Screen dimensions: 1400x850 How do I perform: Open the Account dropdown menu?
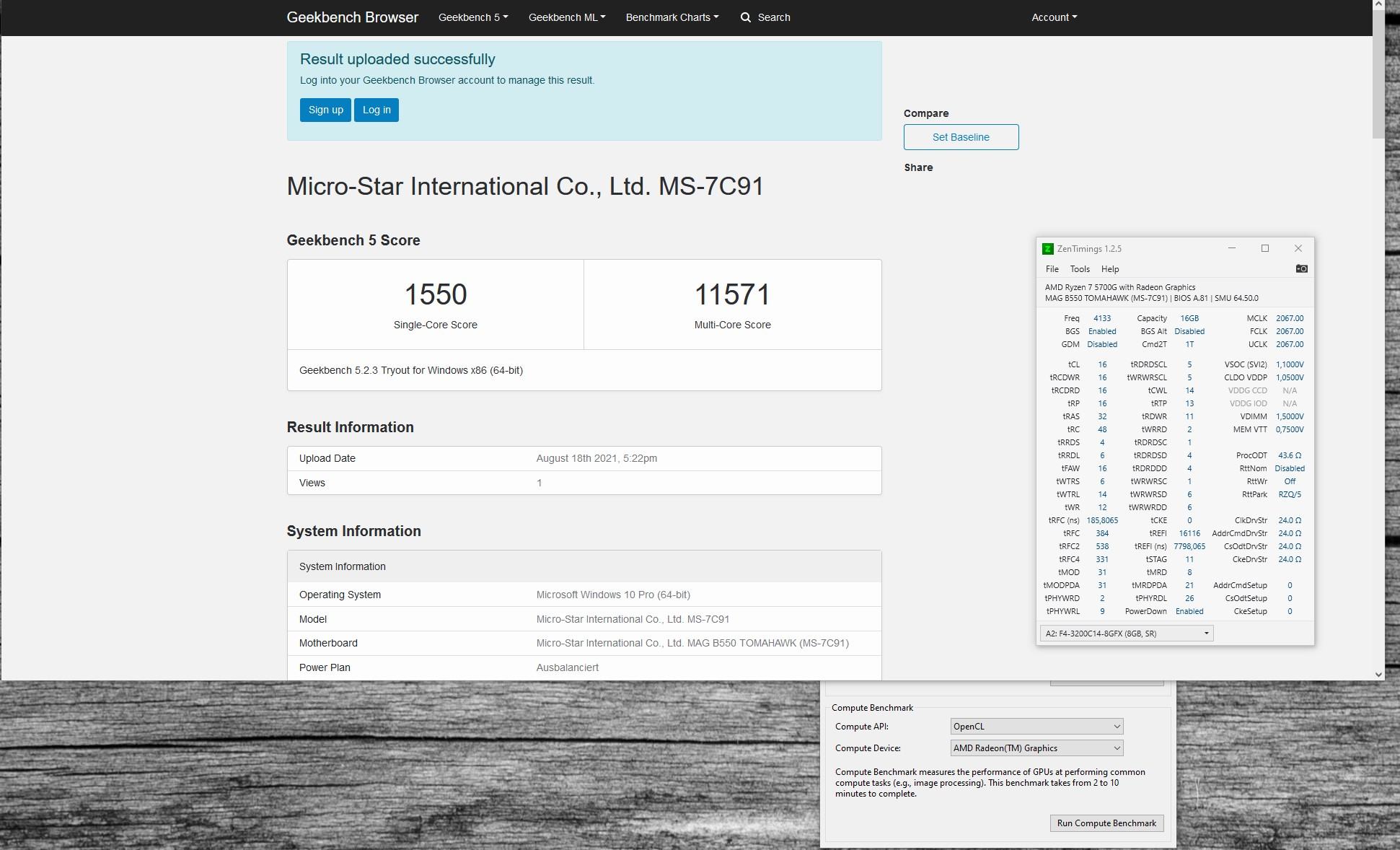coord(1054,17)
